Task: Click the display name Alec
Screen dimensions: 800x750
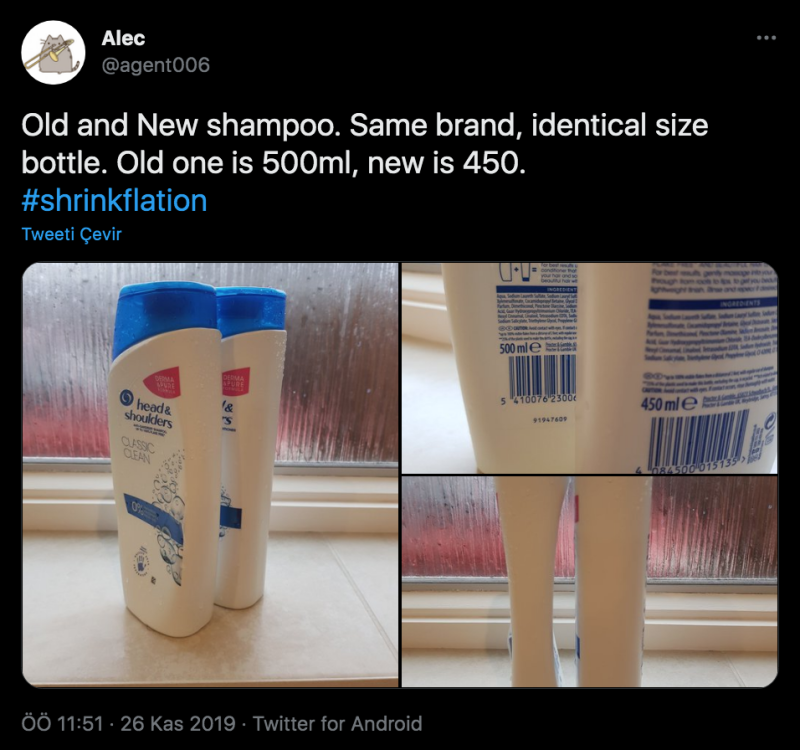Action: coord(123,38)
